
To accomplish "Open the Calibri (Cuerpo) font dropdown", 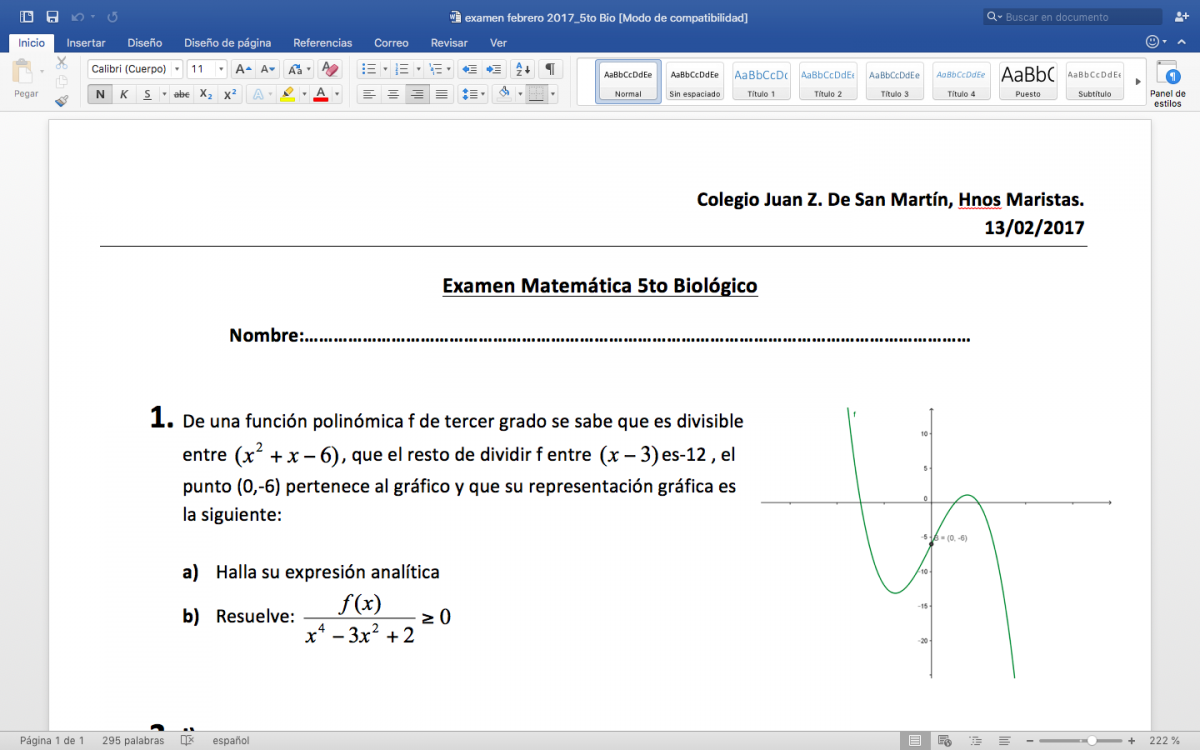I will [x=135, y=69].
